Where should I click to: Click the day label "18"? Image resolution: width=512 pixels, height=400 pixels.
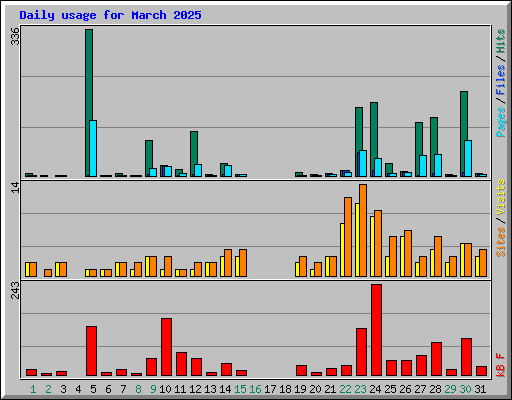[x=285, y=389]
